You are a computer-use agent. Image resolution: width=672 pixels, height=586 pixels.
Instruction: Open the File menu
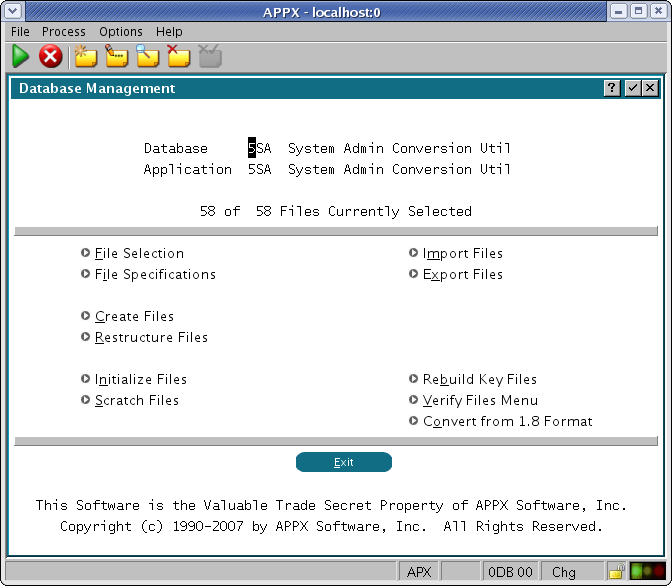pos(20,32)
